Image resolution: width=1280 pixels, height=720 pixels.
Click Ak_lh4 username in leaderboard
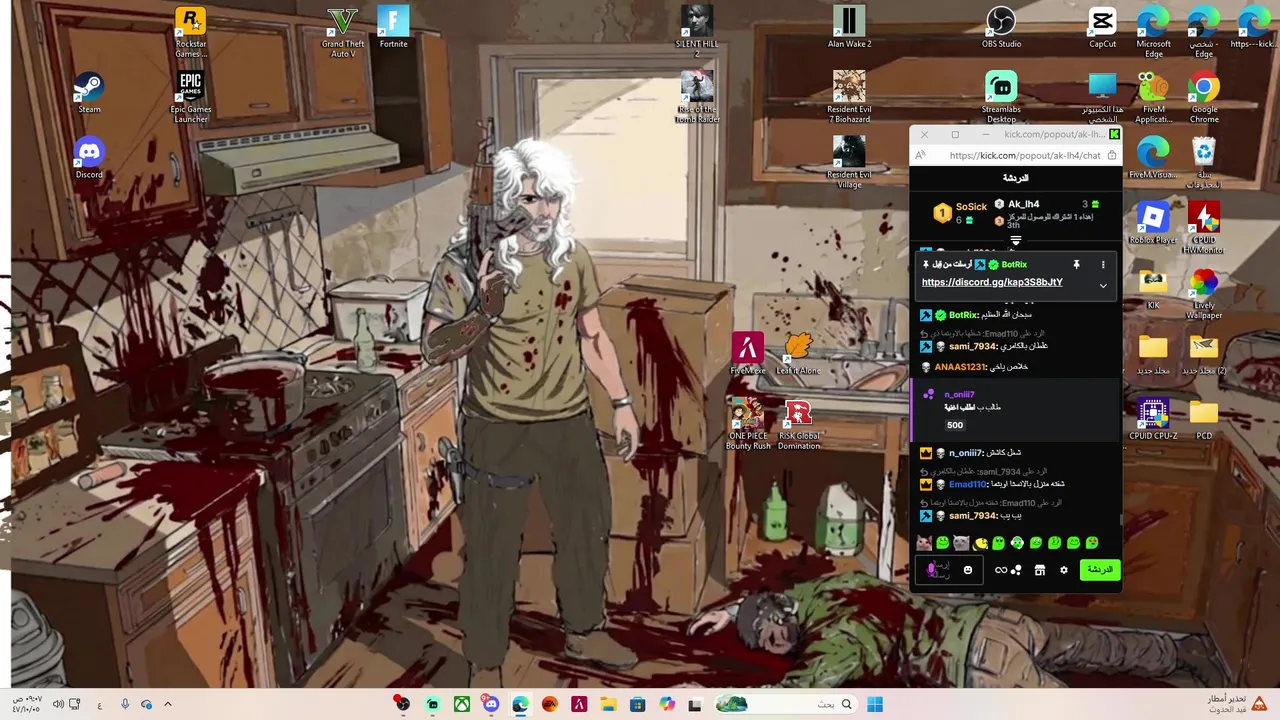(1023, 204)
